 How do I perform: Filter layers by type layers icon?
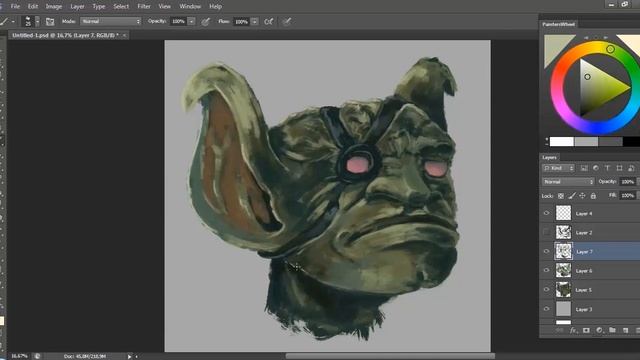607,168
